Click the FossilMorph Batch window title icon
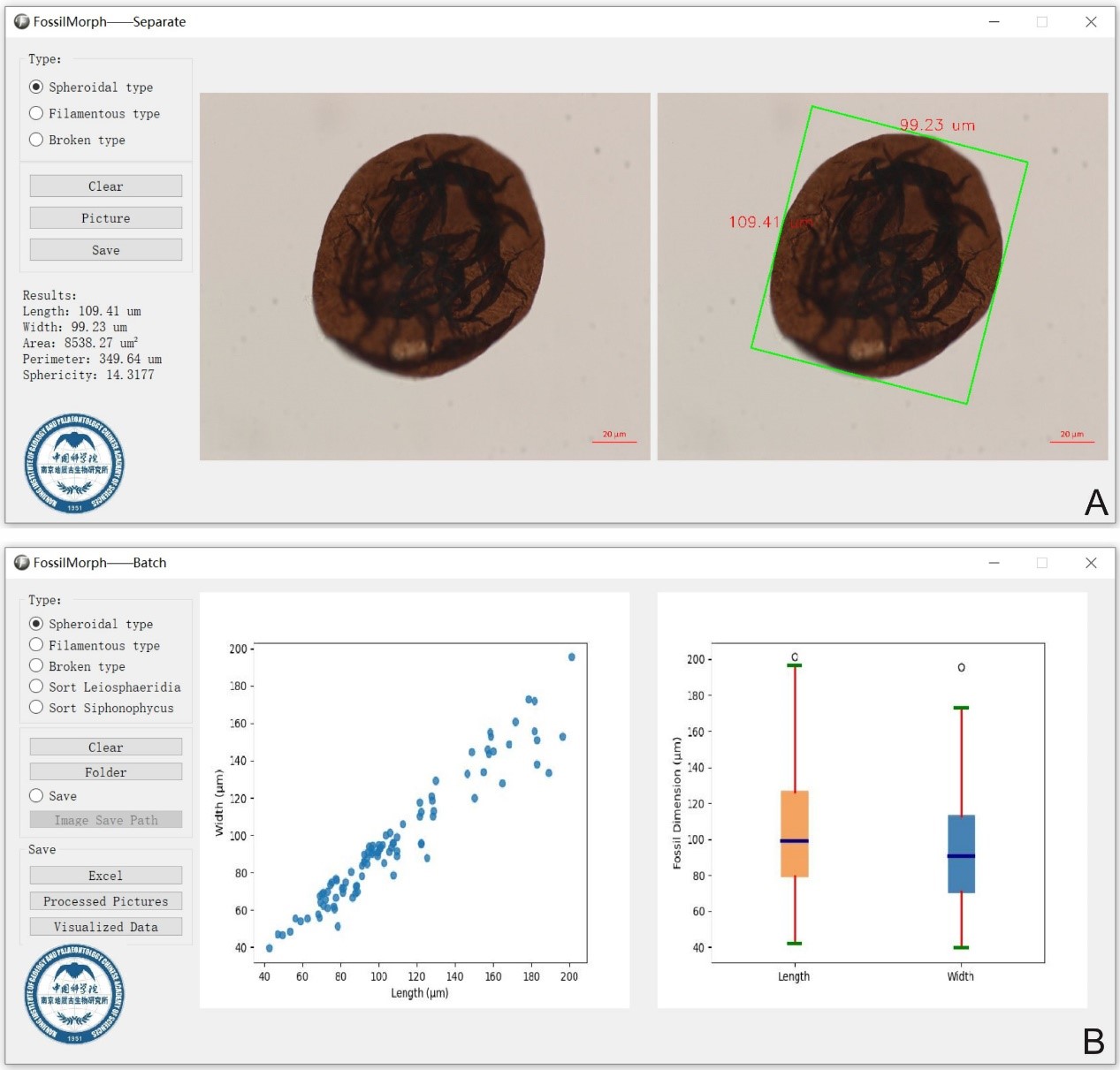This screenshot has height=1070, width=1120. [x=21, y=563]
